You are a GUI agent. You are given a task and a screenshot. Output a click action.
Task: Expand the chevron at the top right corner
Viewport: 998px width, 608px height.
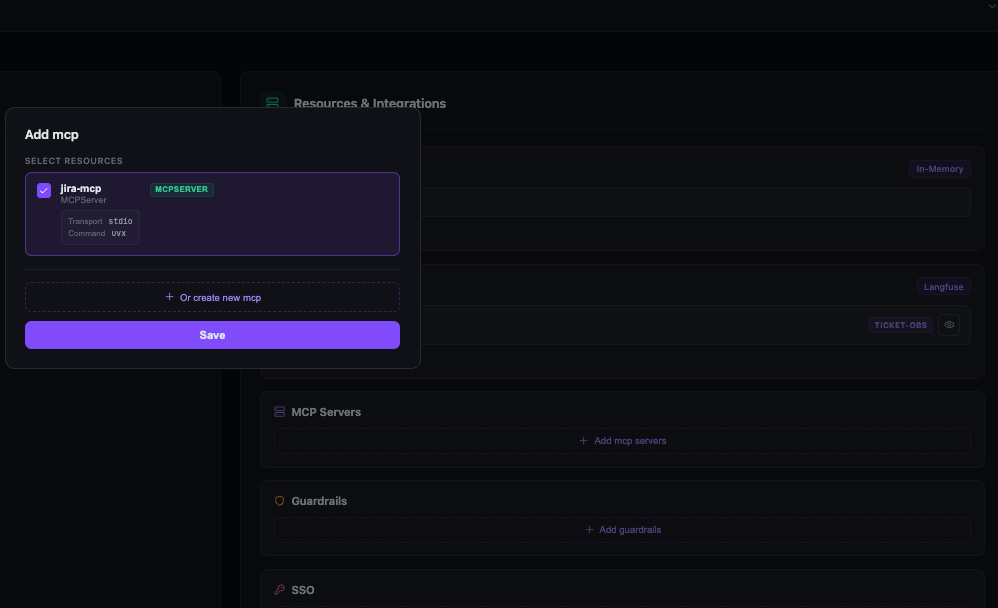pyautogui.click(x=991, y=5)
